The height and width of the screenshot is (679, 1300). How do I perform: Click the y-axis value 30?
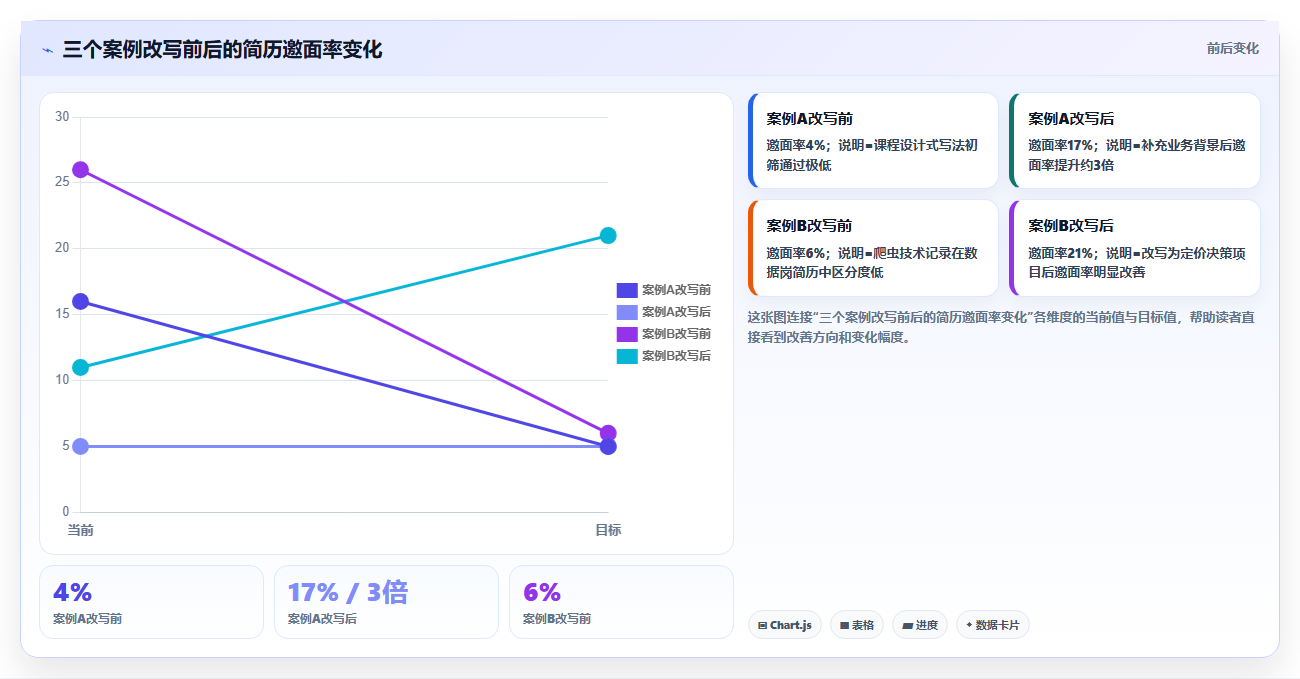tap(62, 117)
